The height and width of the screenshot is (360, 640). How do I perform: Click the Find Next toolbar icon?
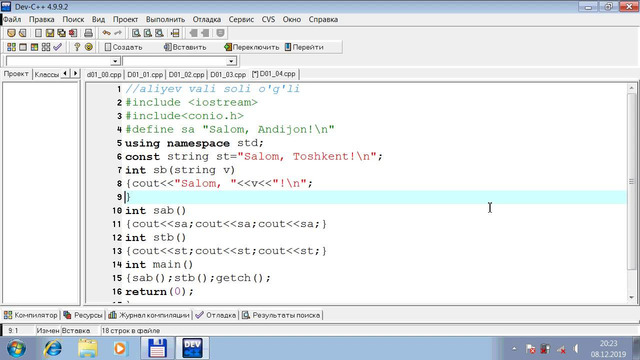tap(160, 33)
